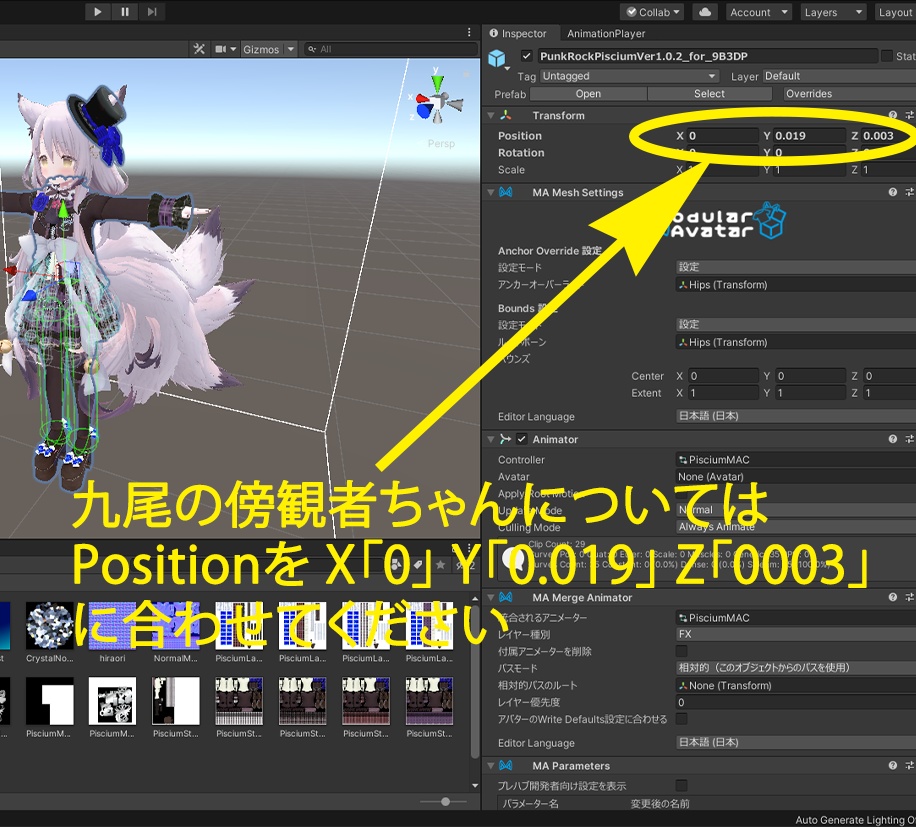This screenshot has height=827, width=916.
Task: Open MA Parameters help icon
Action: (x=892, y=766)
